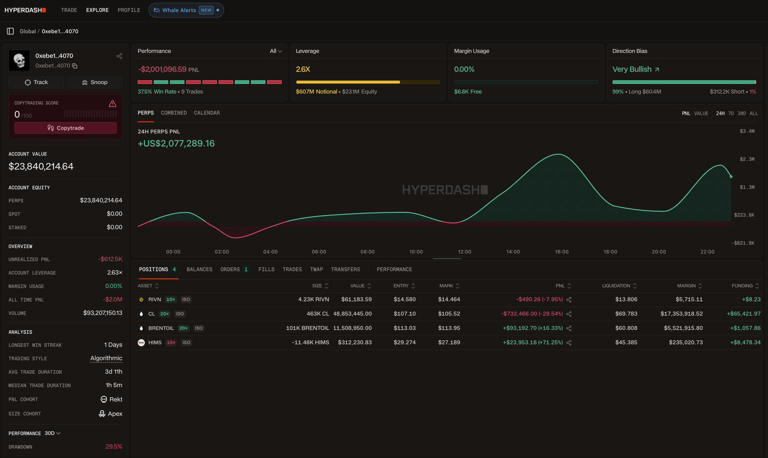
Task: Click the Snoop button
Action: (95, 82)
